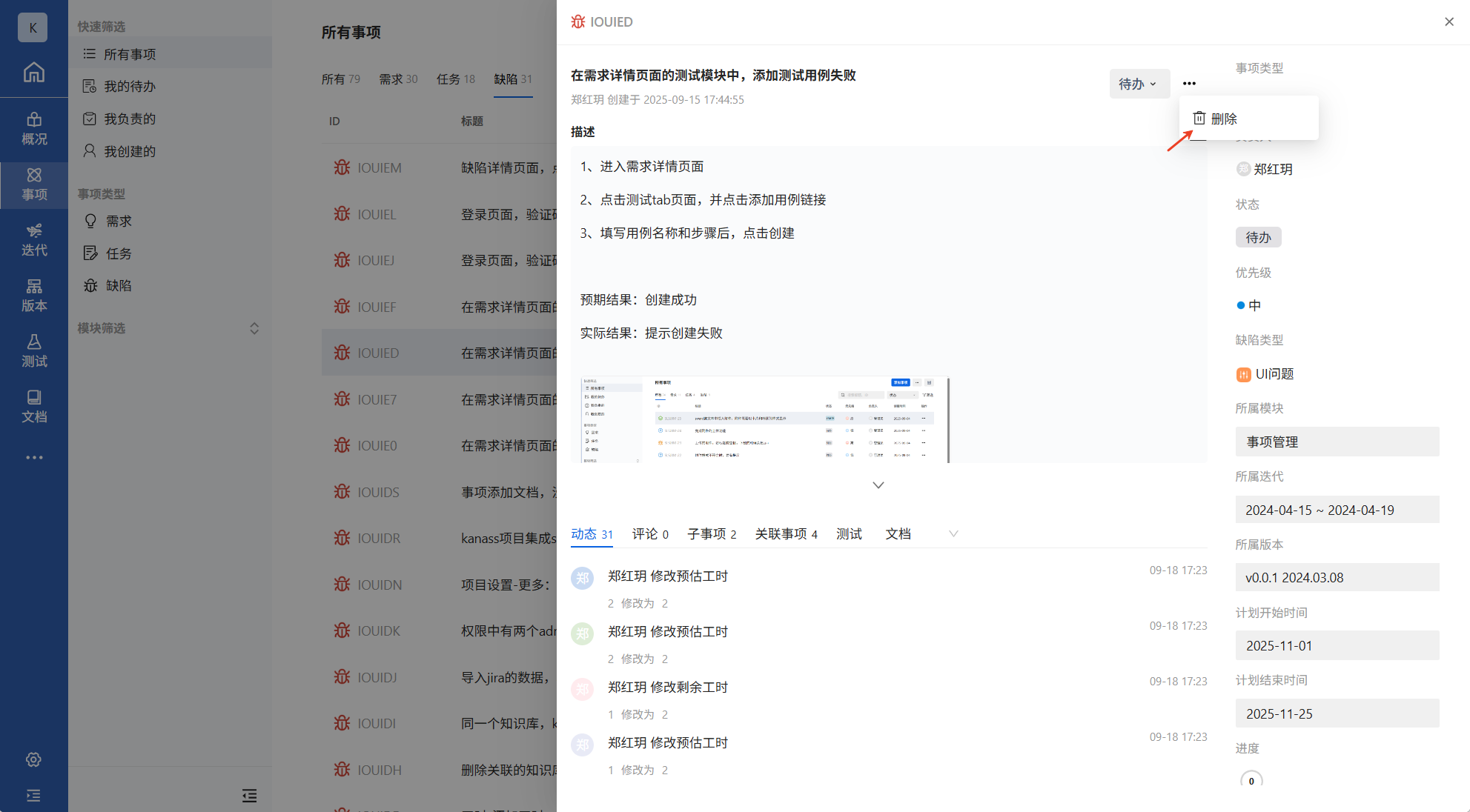
Task: Open the home icon in sidebar
Action: 33,72
